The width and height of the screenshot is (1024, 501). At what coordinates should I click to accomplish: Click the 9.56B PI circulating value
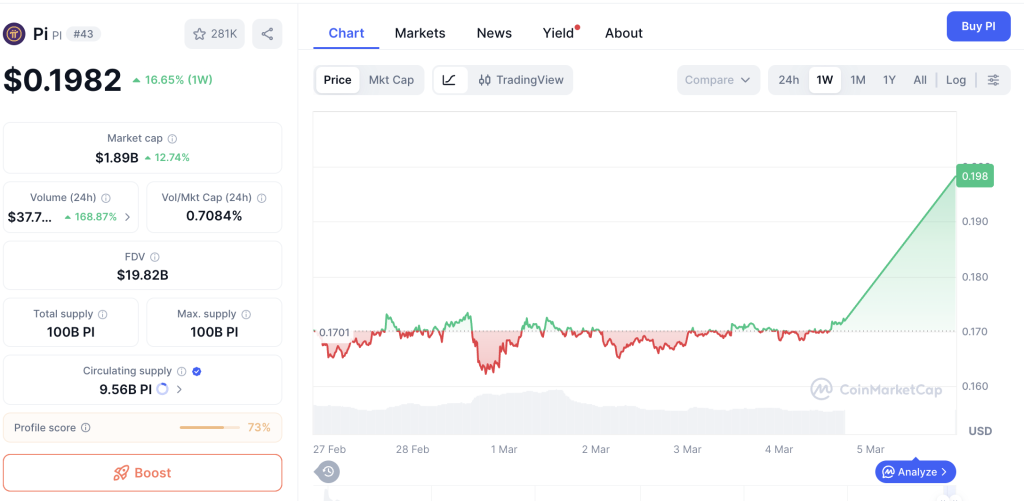click(125, 389)
